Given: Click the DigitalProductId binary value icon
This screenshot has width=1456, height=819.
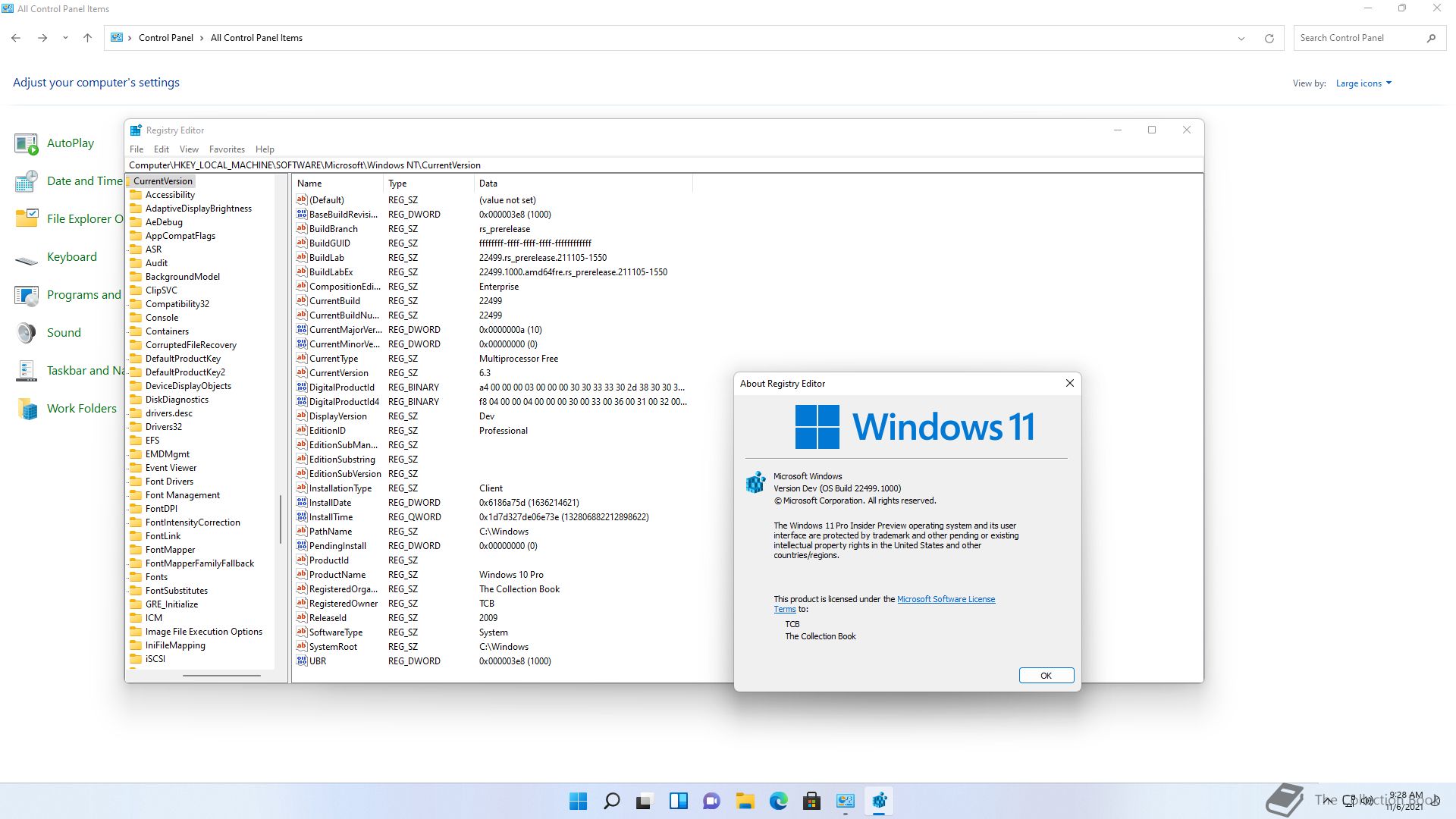Looking at the screenshot, I should [302, 387].
